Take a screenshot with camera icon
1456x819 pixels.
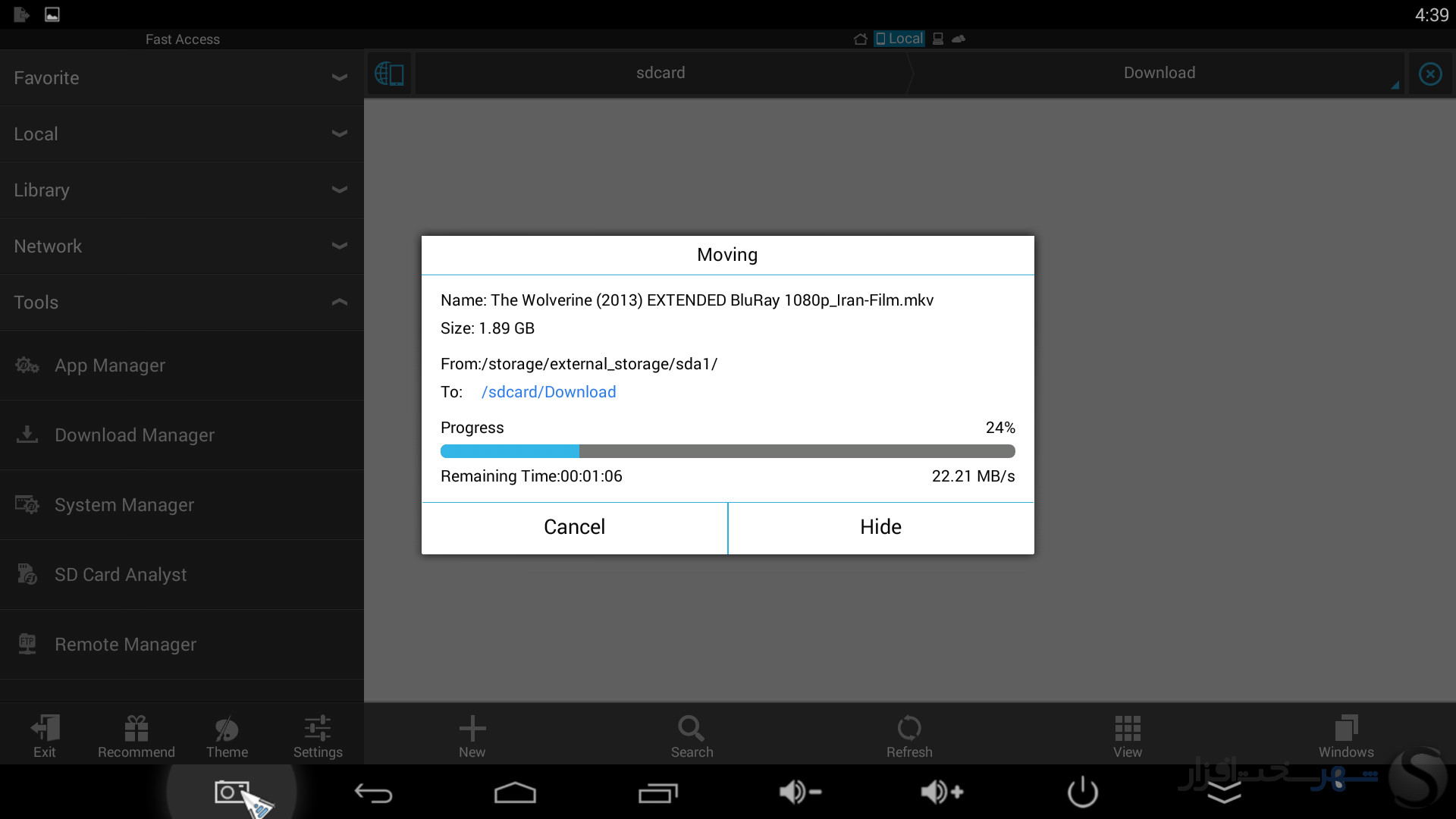point(232,792)
